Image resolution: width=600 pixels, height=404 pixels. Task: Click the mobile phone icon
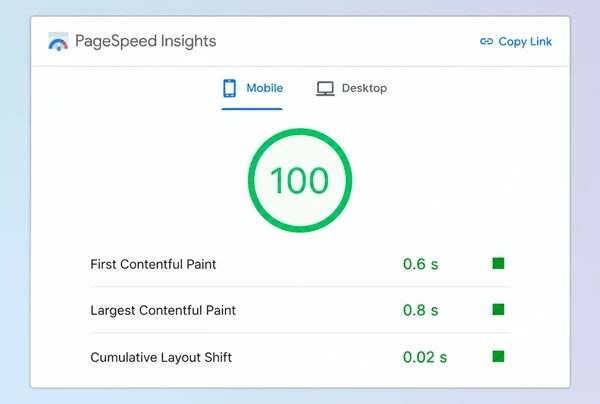230,88
